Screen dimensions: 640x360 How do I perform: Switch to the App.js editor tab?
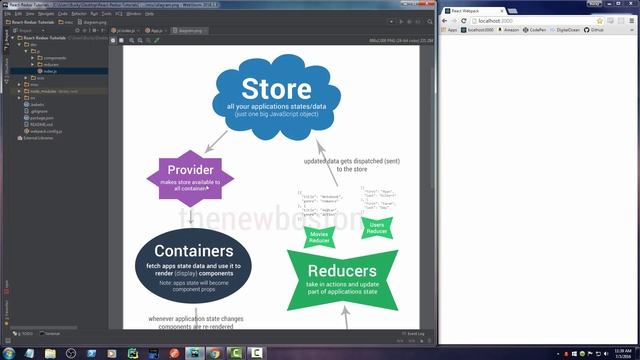pos(156,31)
